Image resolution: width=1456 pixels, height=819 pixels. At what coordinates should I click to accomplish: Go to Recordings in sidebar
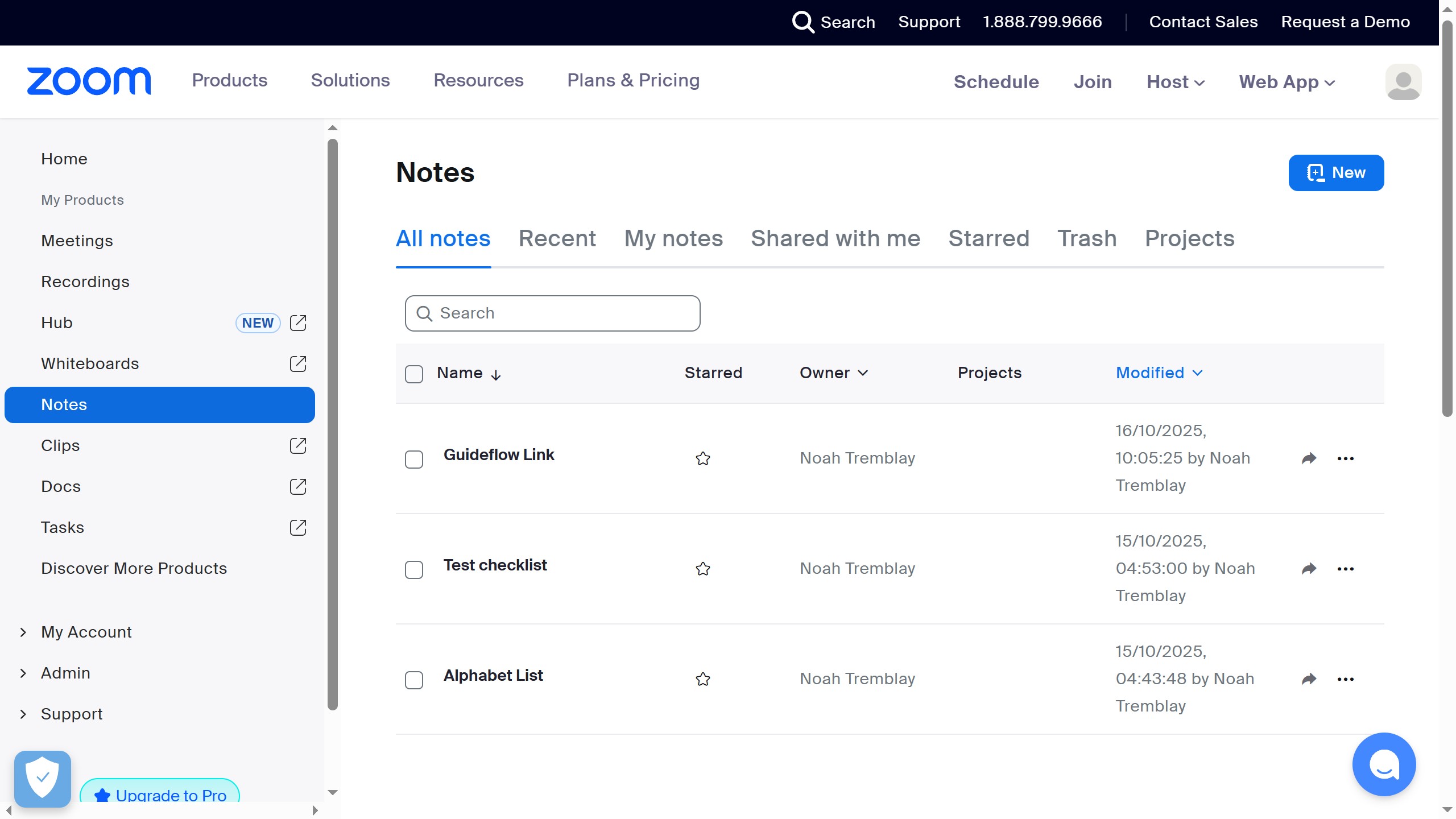(85, 282)
